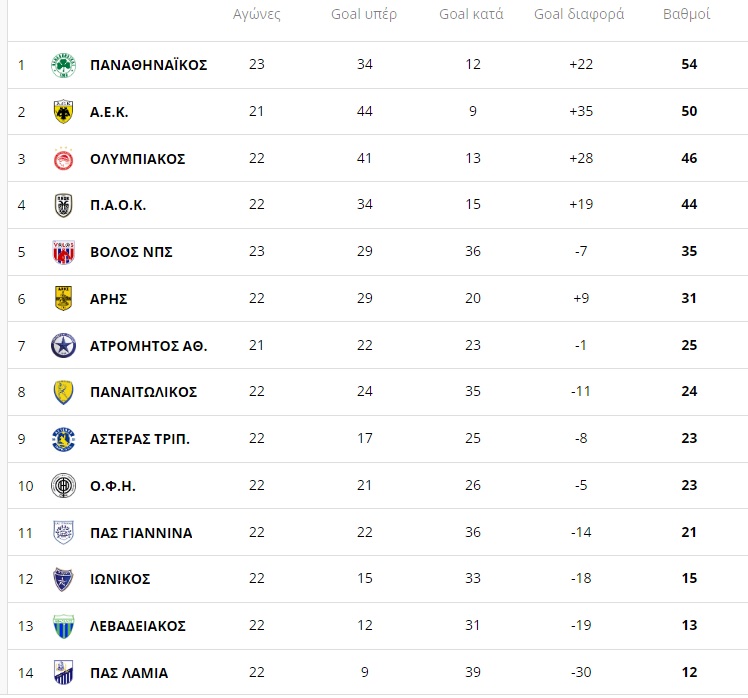The width and height of the screenshot is (748, 698).
Task: Click the Olympiakos red round emblem
Action: click(63, 158)
